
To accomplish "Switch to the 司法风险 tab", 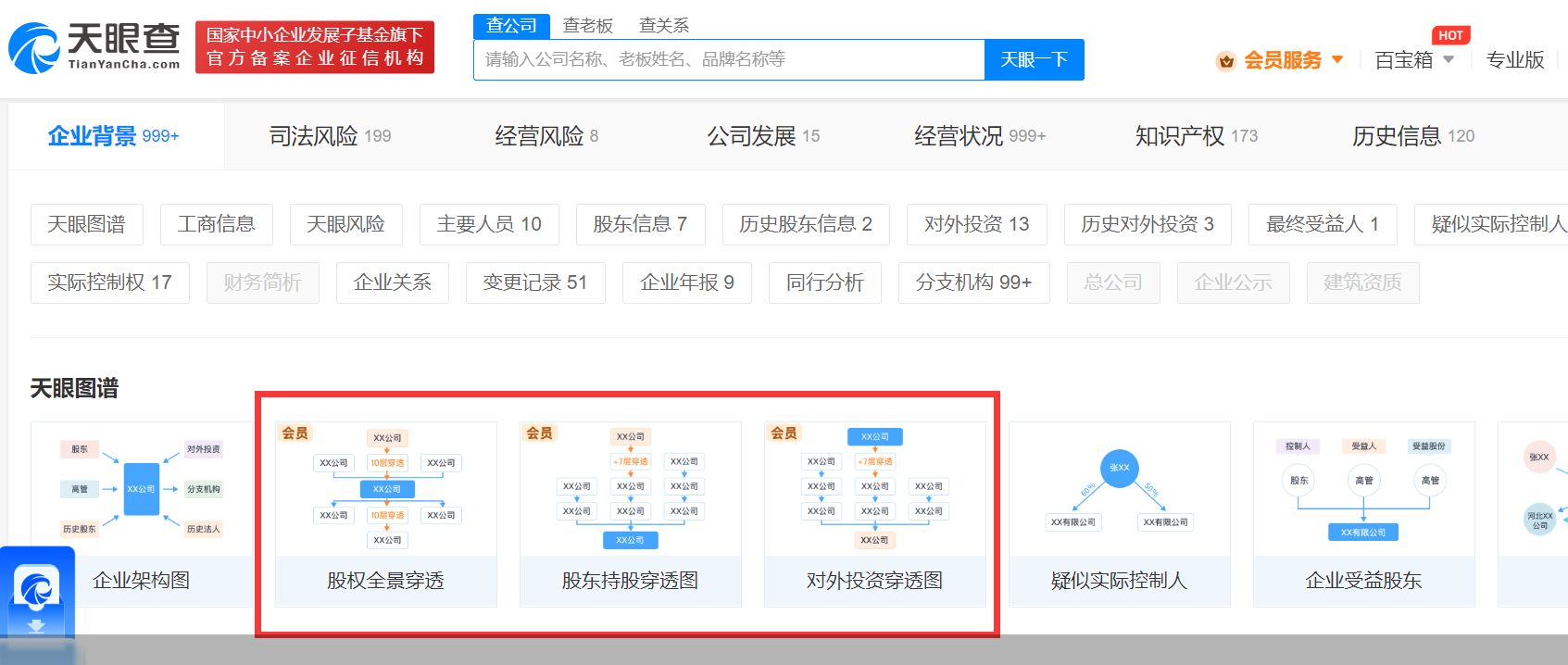I will pyautogui.click(x=330, y=136).
